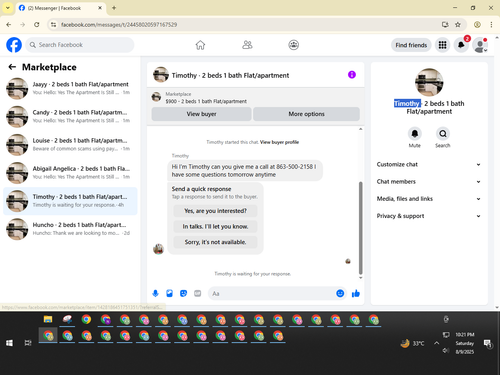Open the Candy conversation
500x375 pixels.
click(x=70, y=117)
